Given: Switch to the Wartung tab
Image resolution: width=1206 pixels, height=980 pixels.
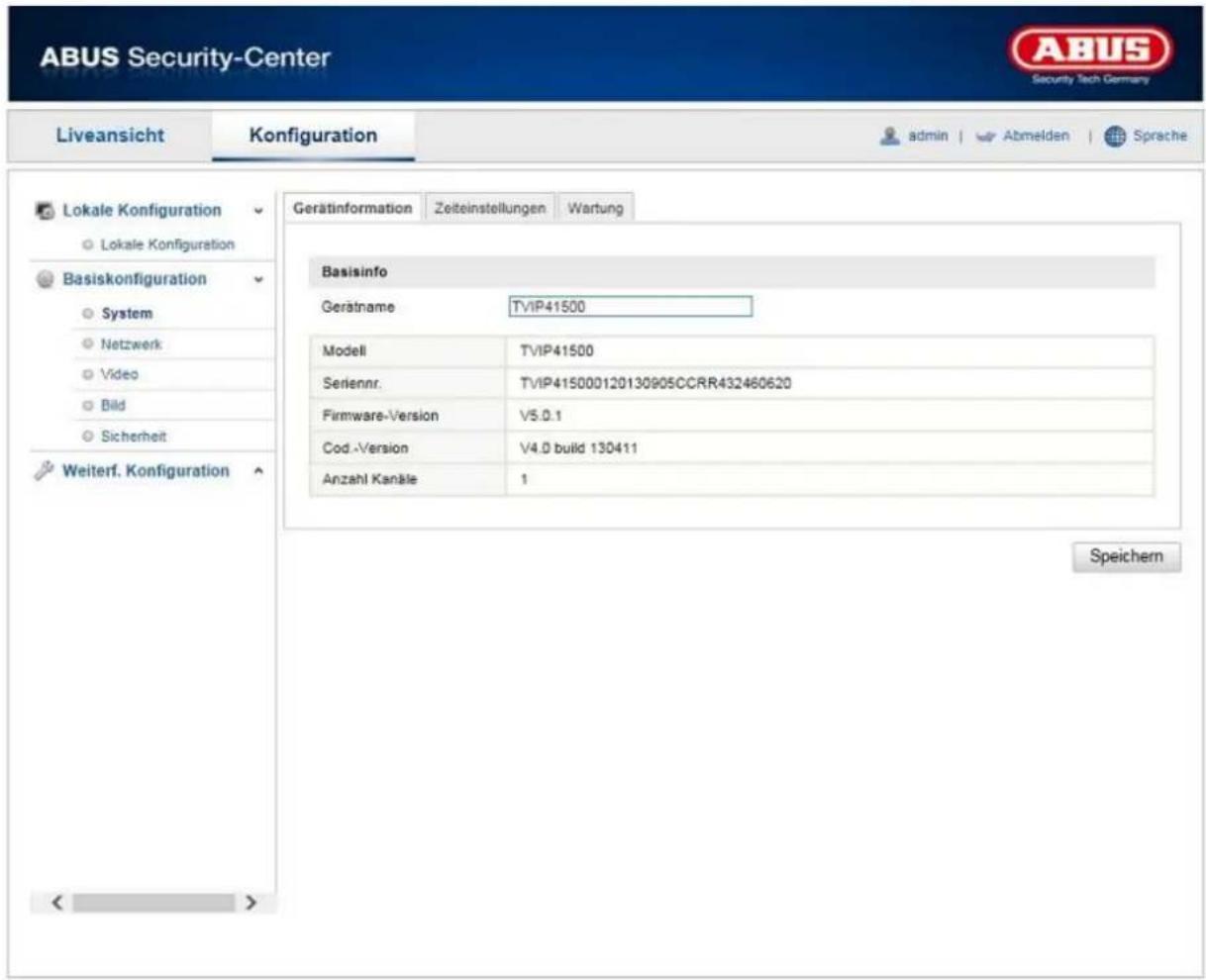Looking at the screenshot, I should 595,208.
